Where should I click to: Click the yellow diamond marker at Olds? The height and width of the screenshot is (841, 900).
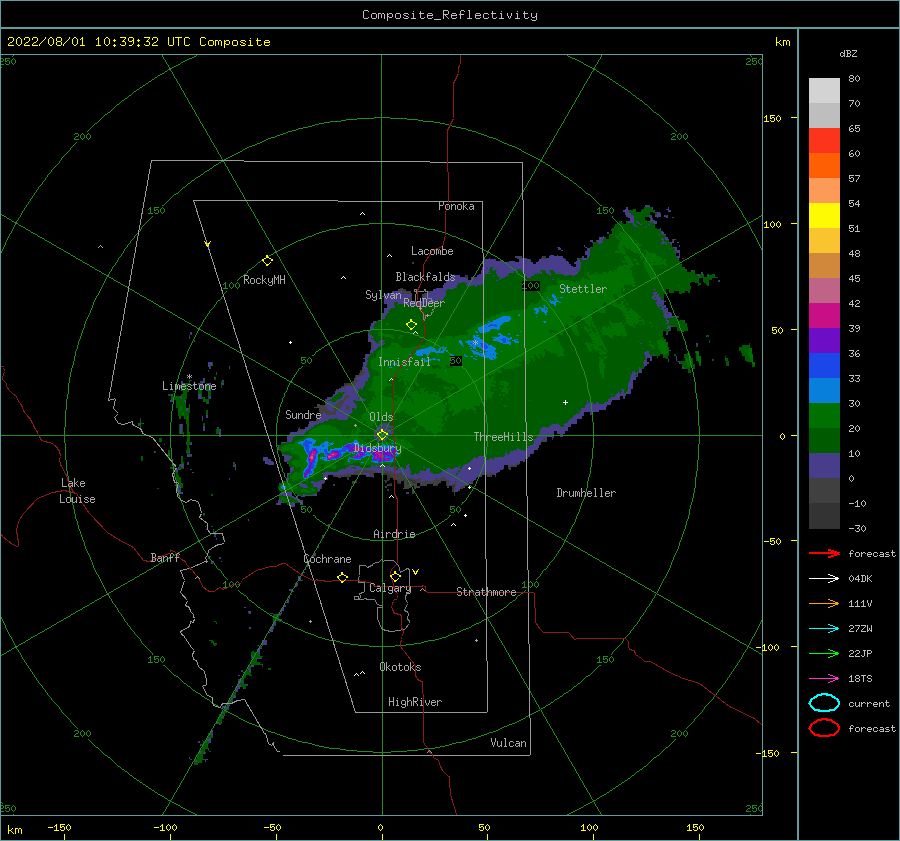click(x=382, y=435)
